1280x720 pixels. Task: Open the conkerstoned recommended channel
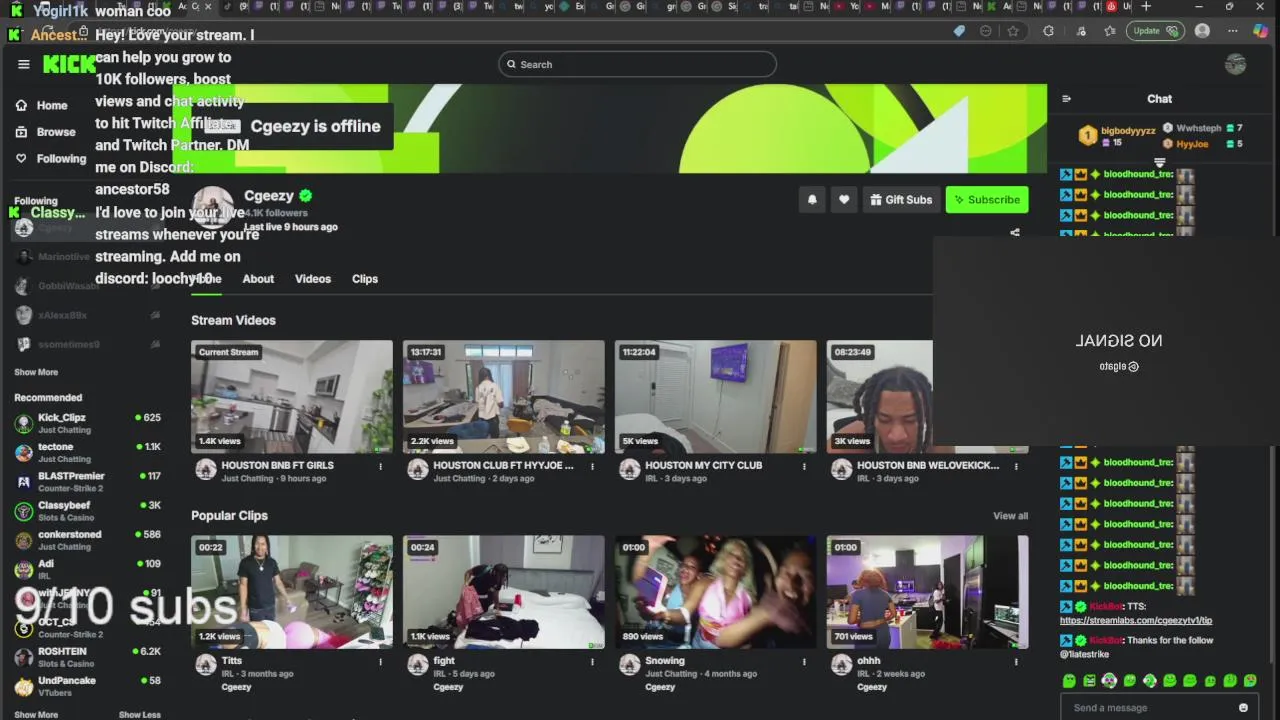pos(87,540)
